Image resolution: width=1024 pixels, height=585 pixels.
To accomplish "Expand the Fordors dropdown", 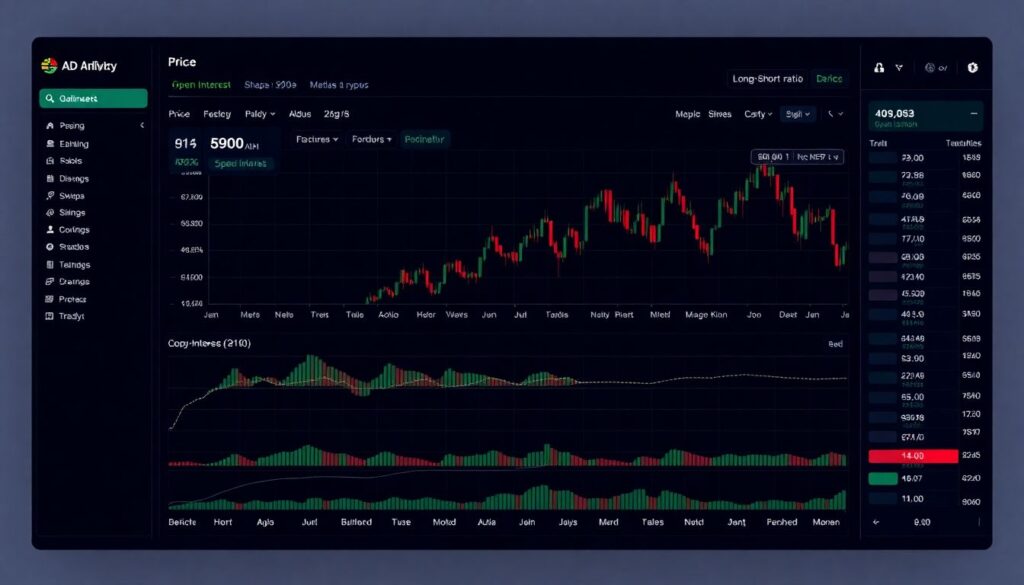I will pyautogui.click(x=373, y=140).
